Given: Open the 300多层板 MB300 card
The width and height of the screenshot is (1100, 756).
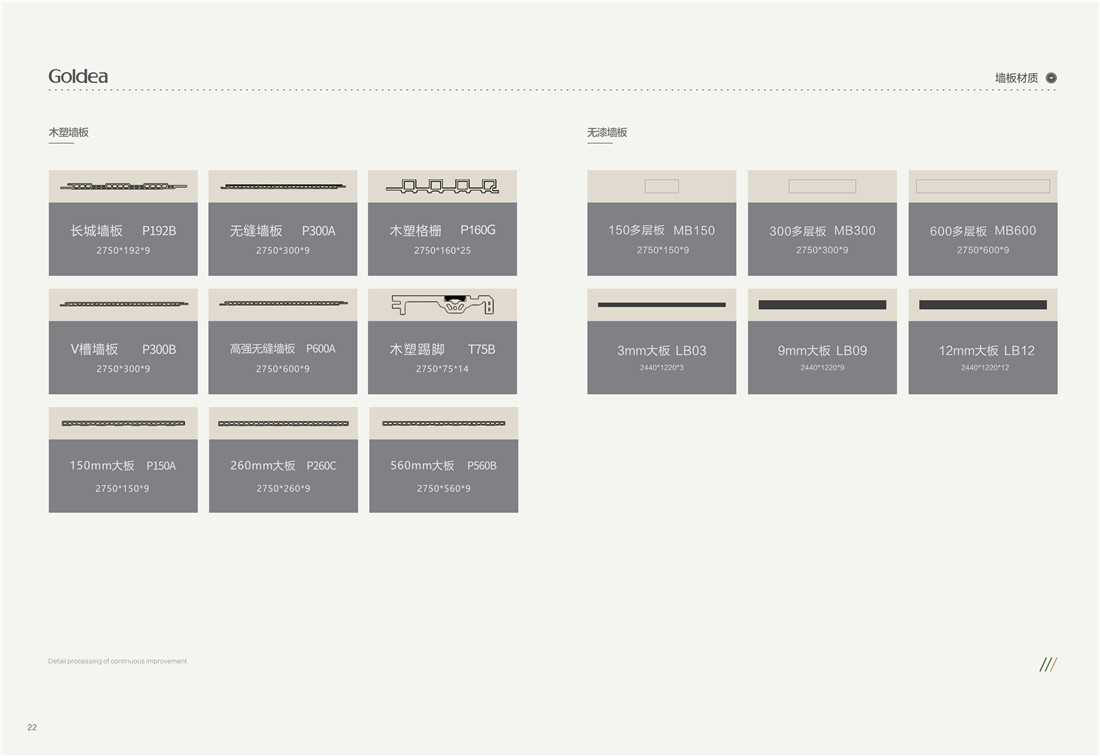Looking at the screenshot, I should click(822, 222).
